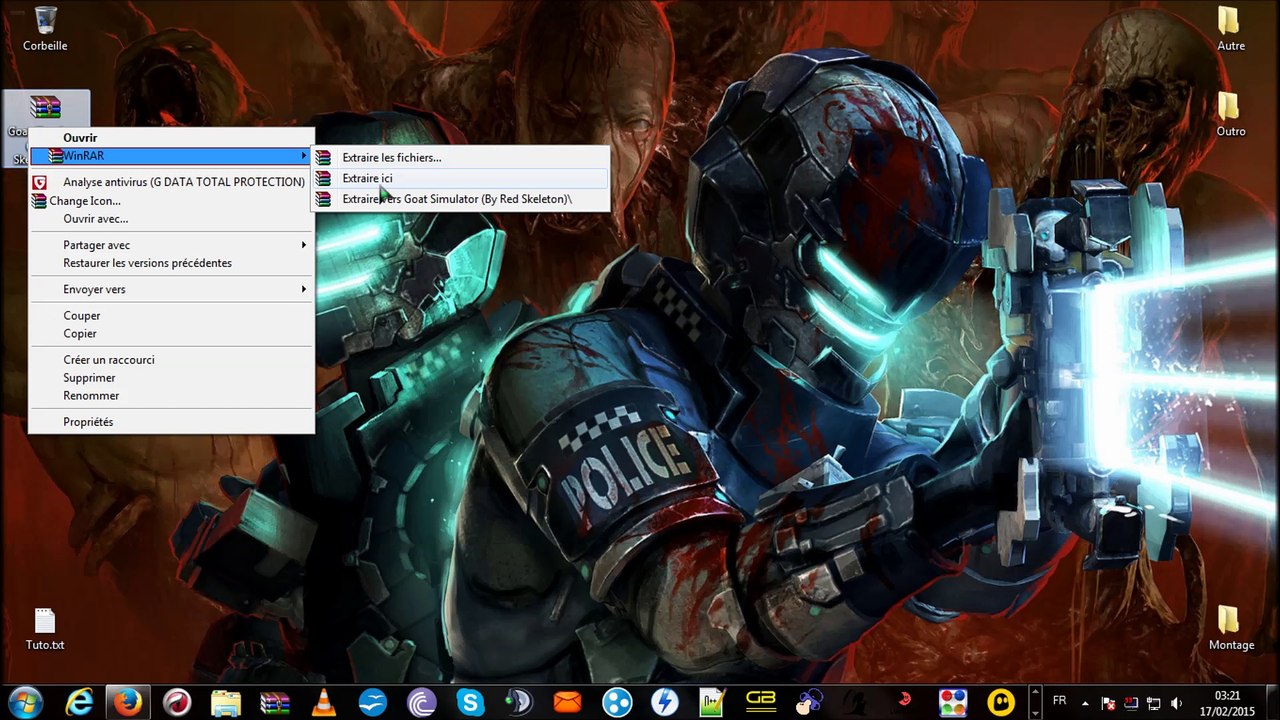Open the Outro desktop folder
Image resolution: width=1280 pixels, height=720 pixels.
click(x=1231, y=114)
